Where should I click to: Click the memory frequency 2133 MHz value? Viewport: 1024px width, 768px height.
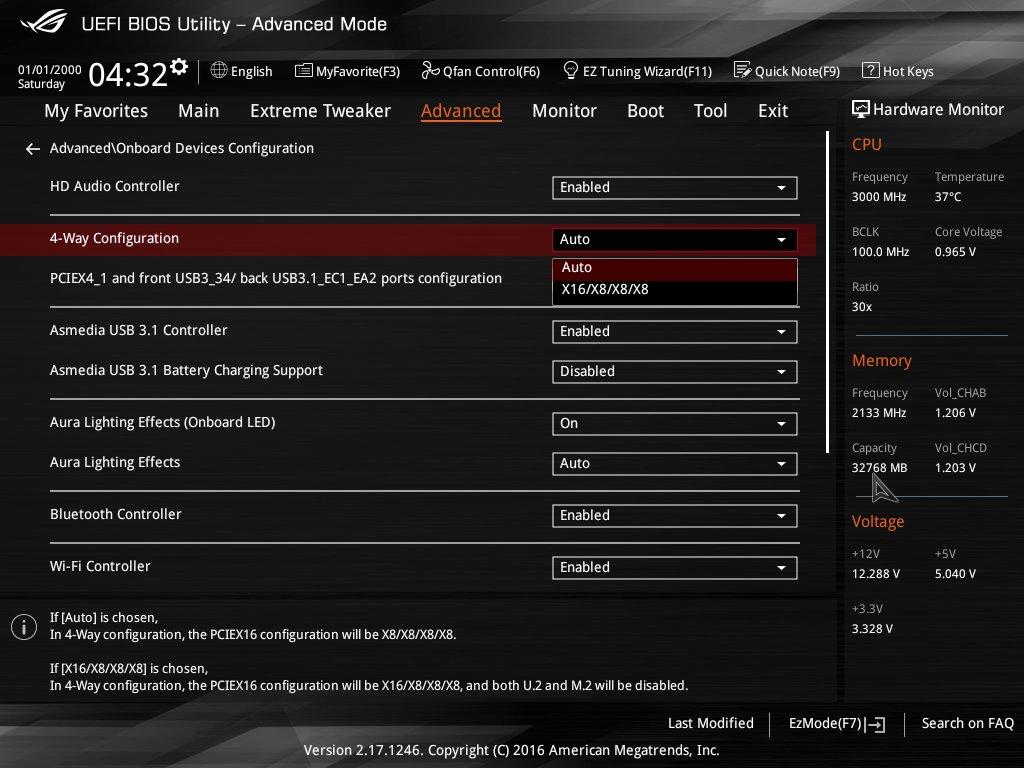(878, 413)
